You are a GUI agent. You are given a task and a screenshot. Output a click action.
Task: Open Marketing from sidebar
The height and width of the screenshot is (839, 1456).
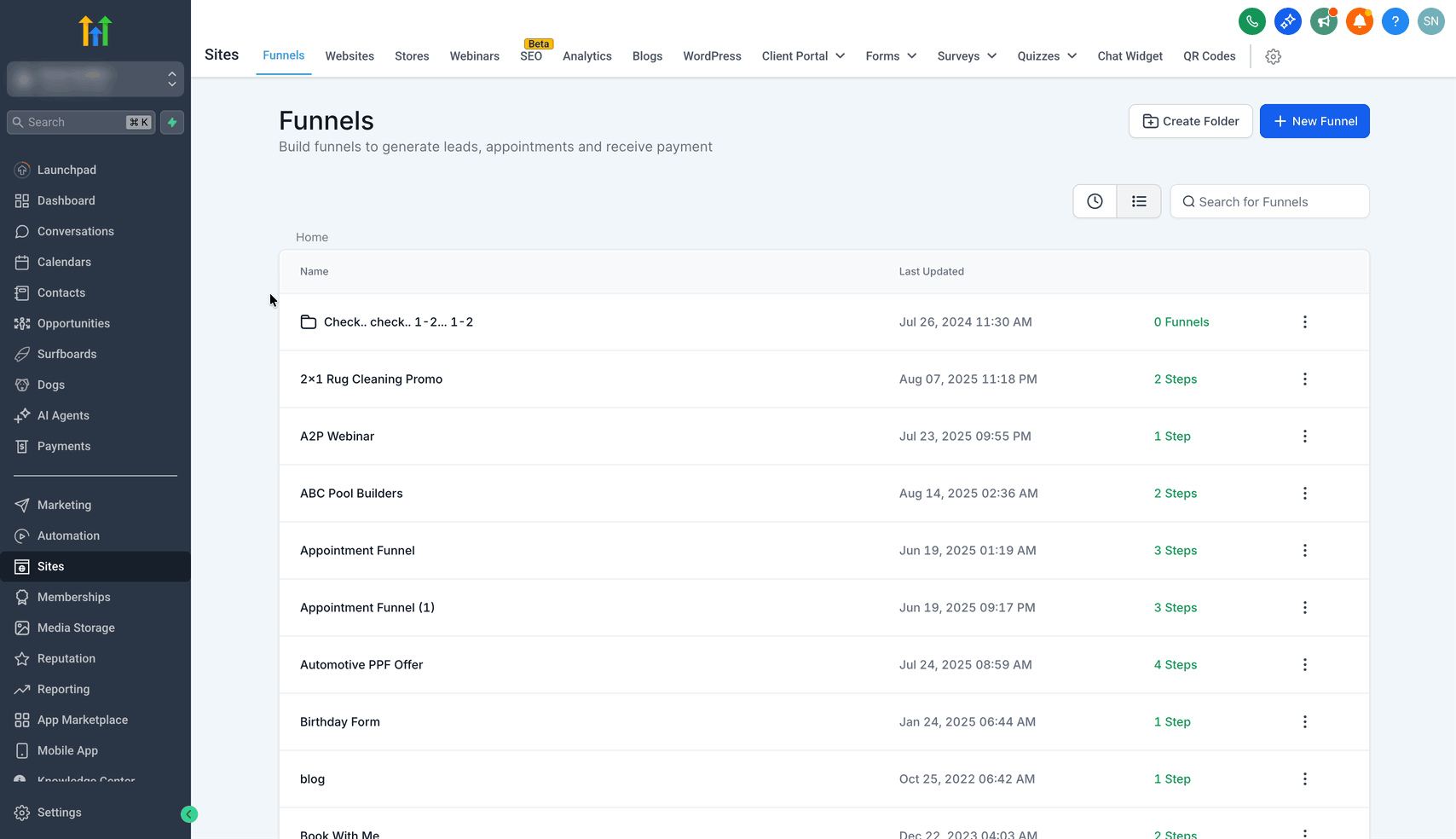click(95, 505)
